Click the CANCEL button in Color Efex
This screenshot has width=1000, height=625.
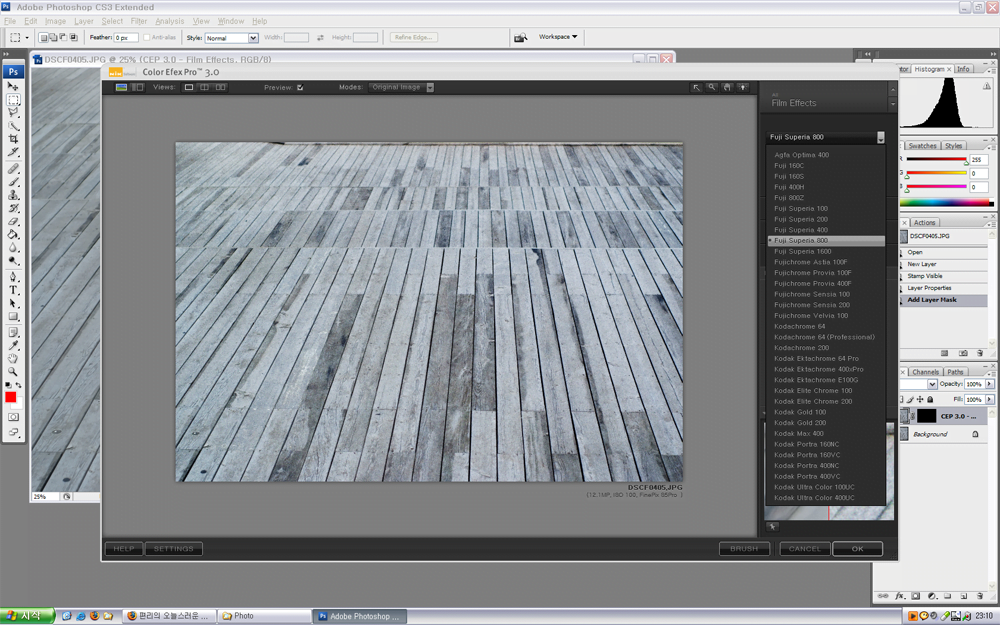(x=804, y=549)
